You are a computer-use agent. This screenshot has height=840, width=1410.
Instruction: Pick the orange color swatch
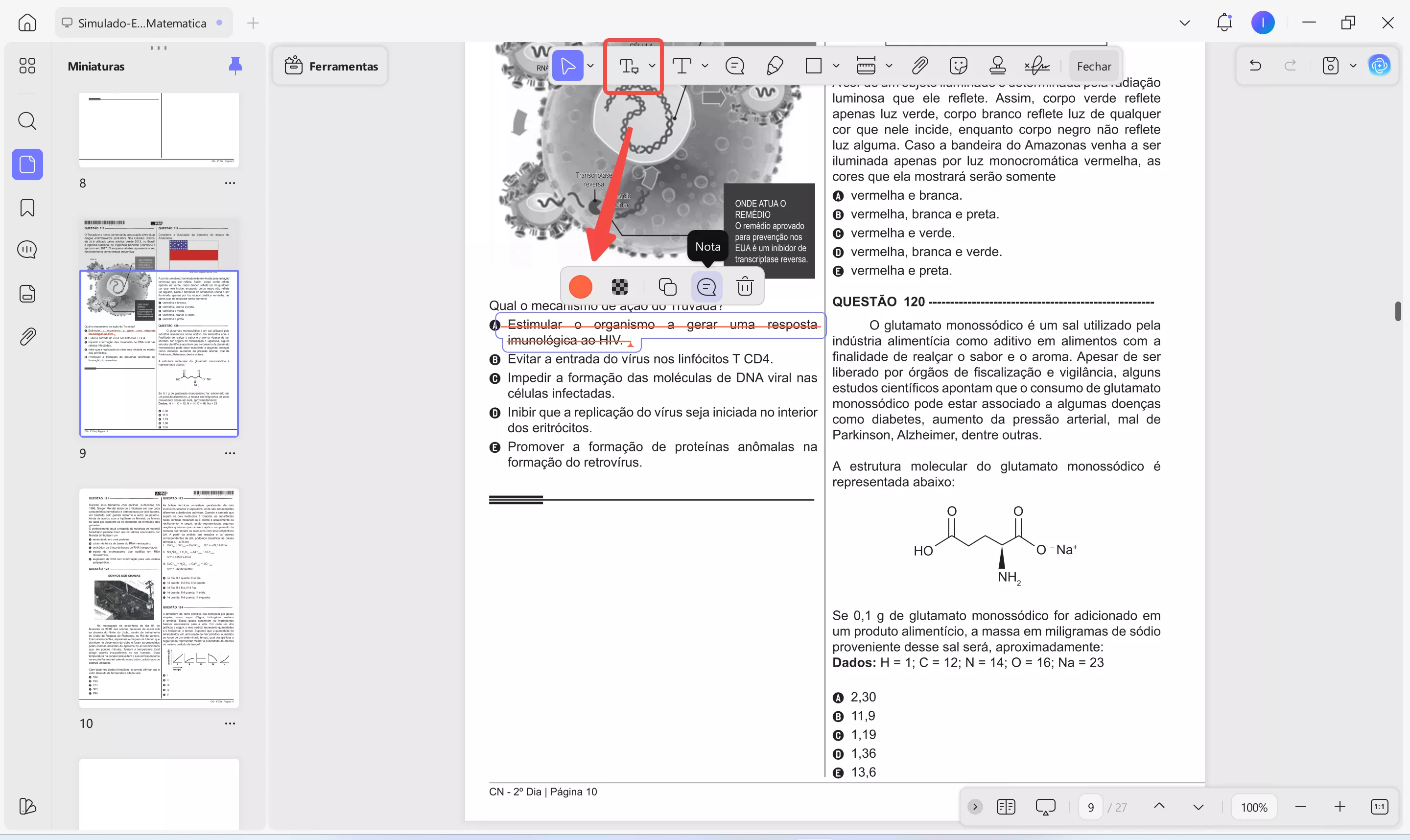[x=580, y=287]
